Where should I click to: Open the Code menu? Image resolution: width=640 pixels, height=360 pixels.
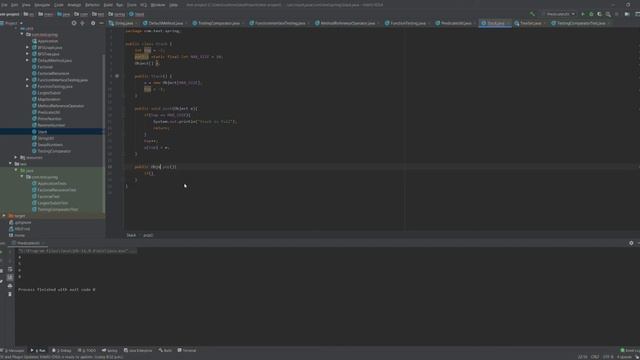point(59,5)
